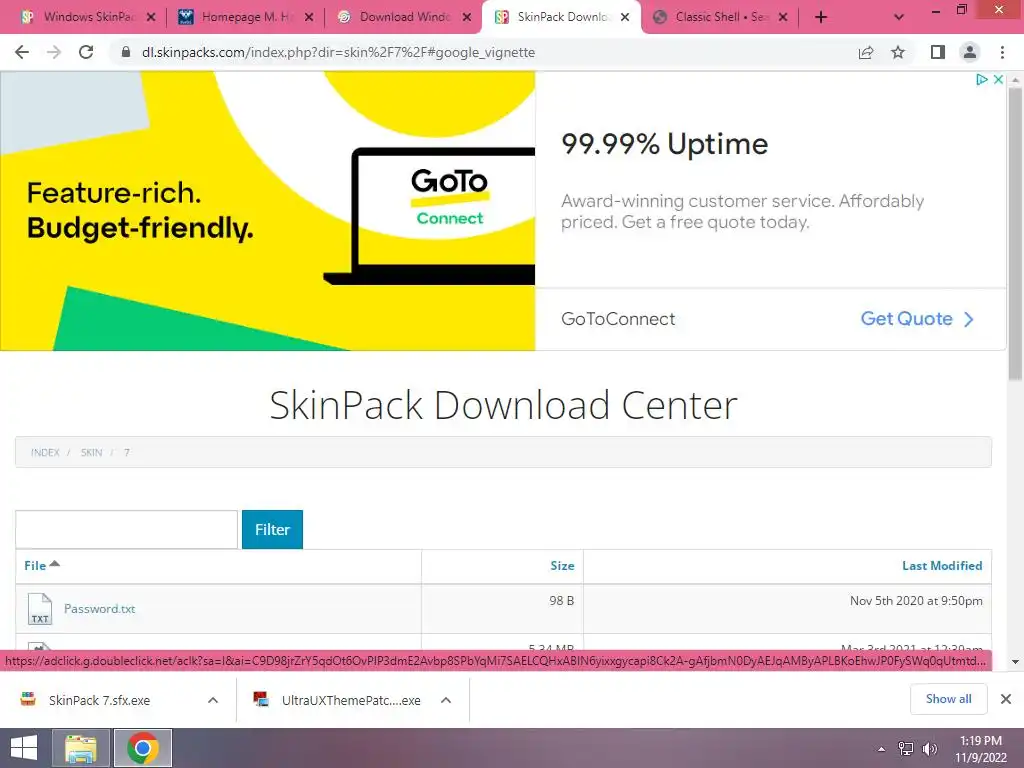Sort the list by Last Modified column
Screen dimensions: 1024x768
(x=942, y=566)
